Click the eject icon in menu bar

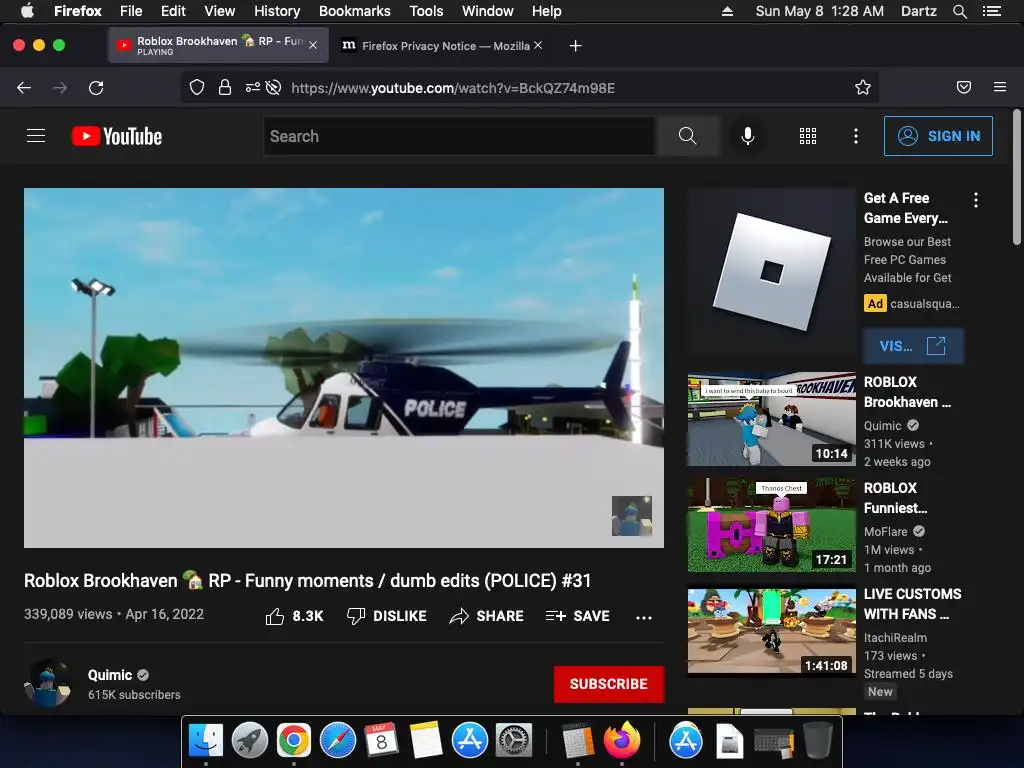pyautogui.click(x=727, y=11)
